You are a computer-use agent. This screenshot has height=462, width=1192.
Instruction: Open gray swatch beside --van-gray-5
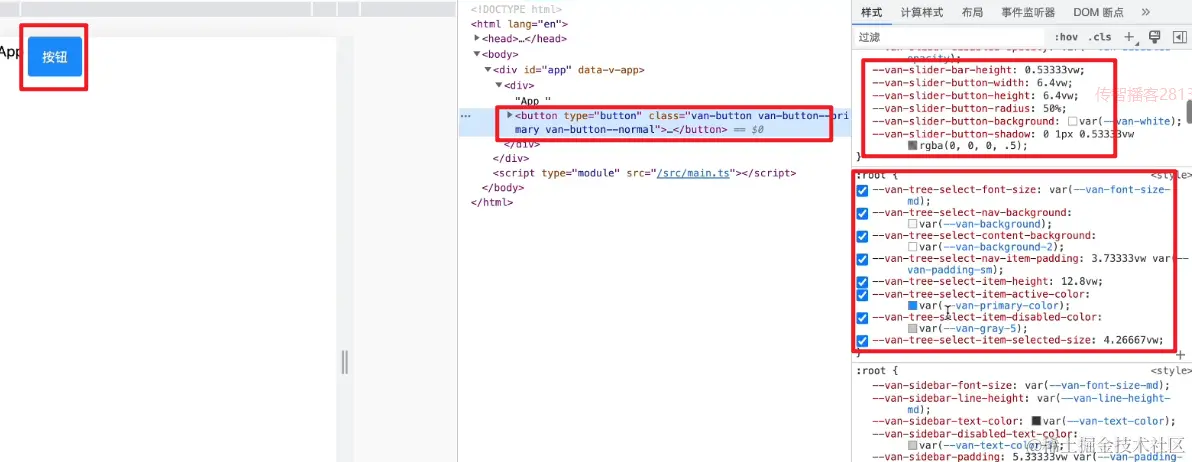913,329
